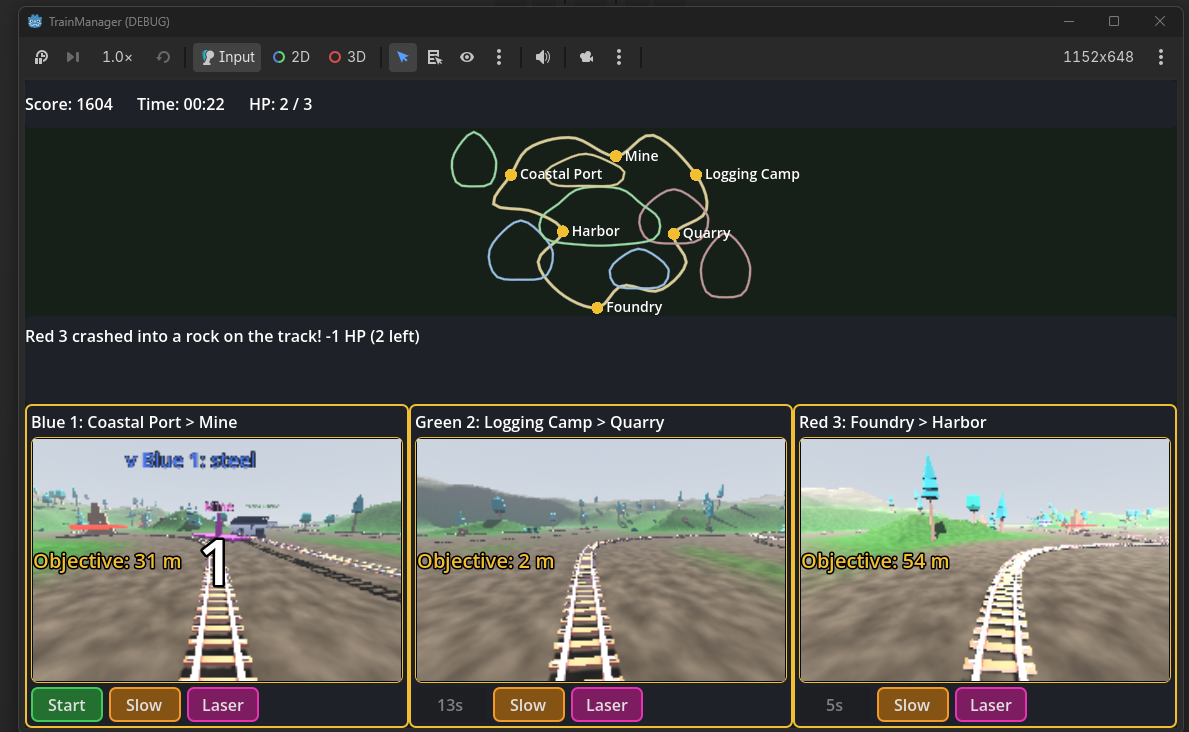Advance one frame with next-frame icon
This screenshot has width=1189, height=732.
(73, 57)
